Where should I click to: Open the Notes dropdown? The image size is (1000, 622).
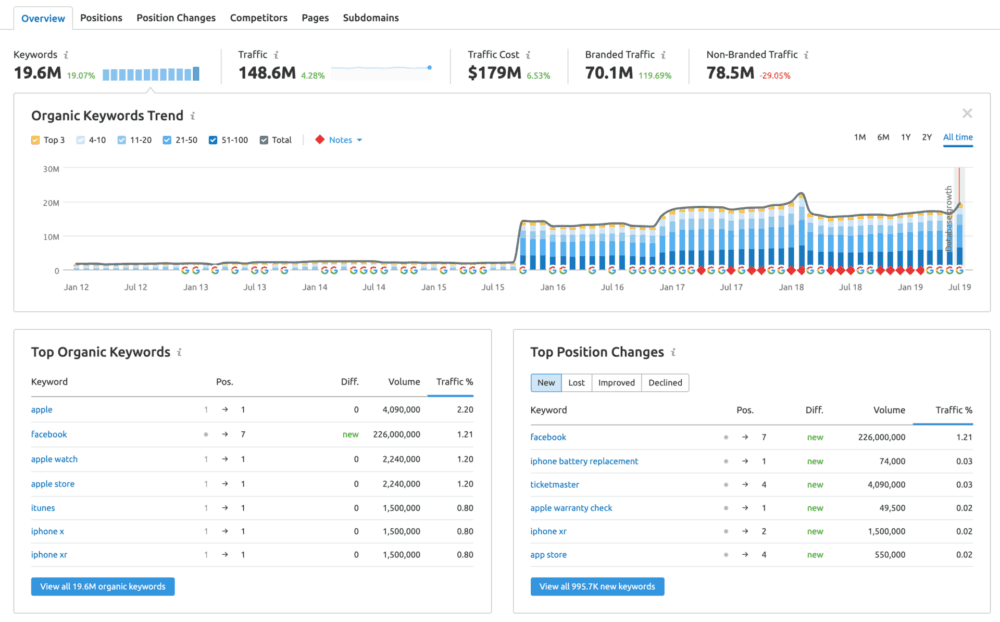(x=345, y=140)
